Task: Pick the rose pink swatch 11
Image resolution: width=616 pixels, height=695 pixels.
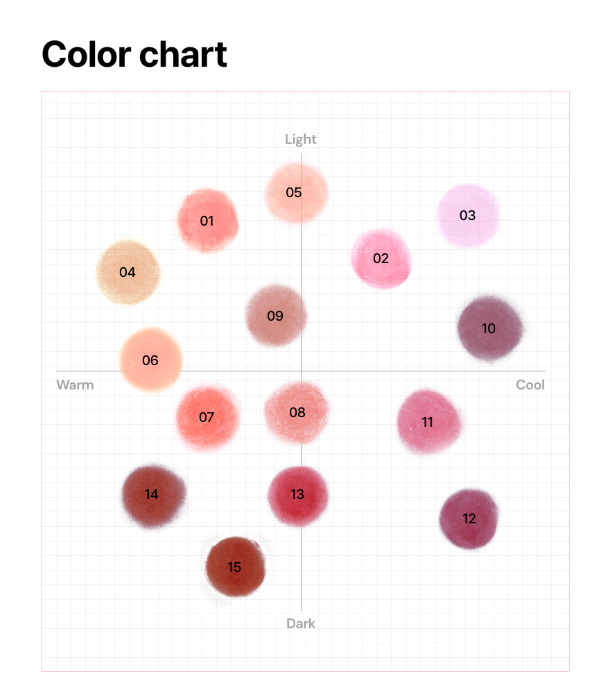Action: click(x=428, y=422)
